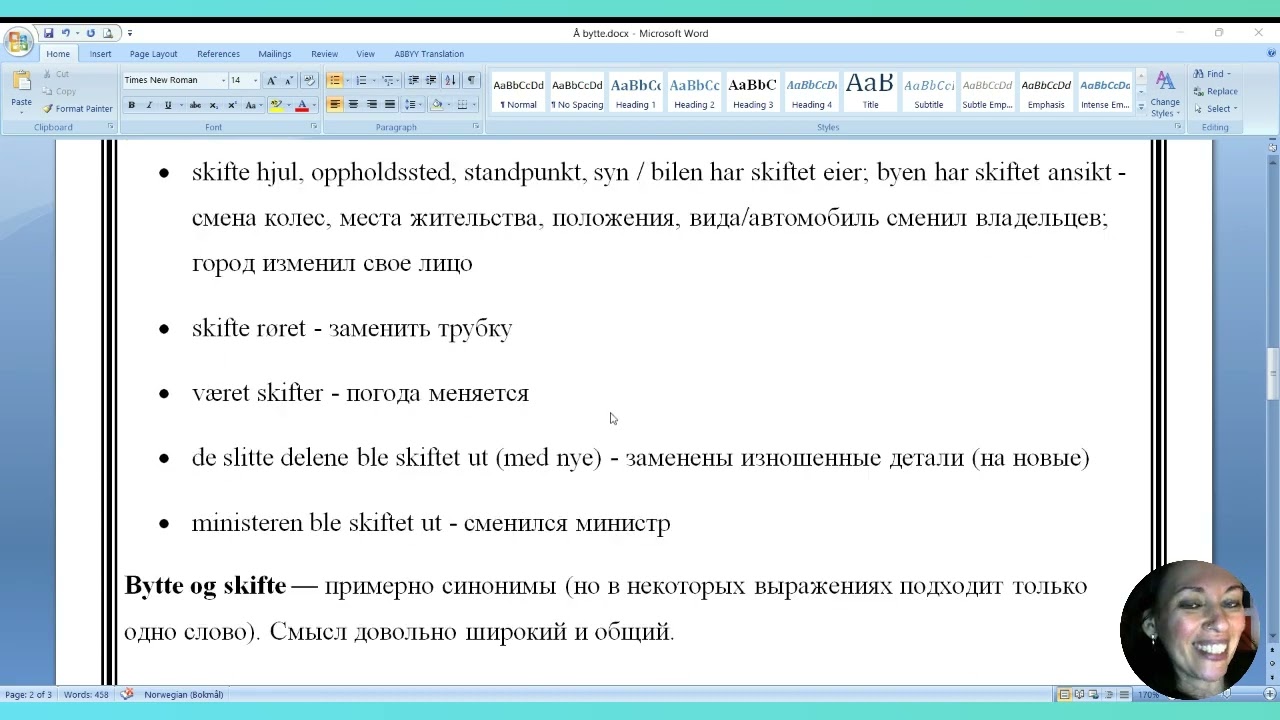
Task: Open the Select dropdown in Editing
Action: [x=1215, y=109]
